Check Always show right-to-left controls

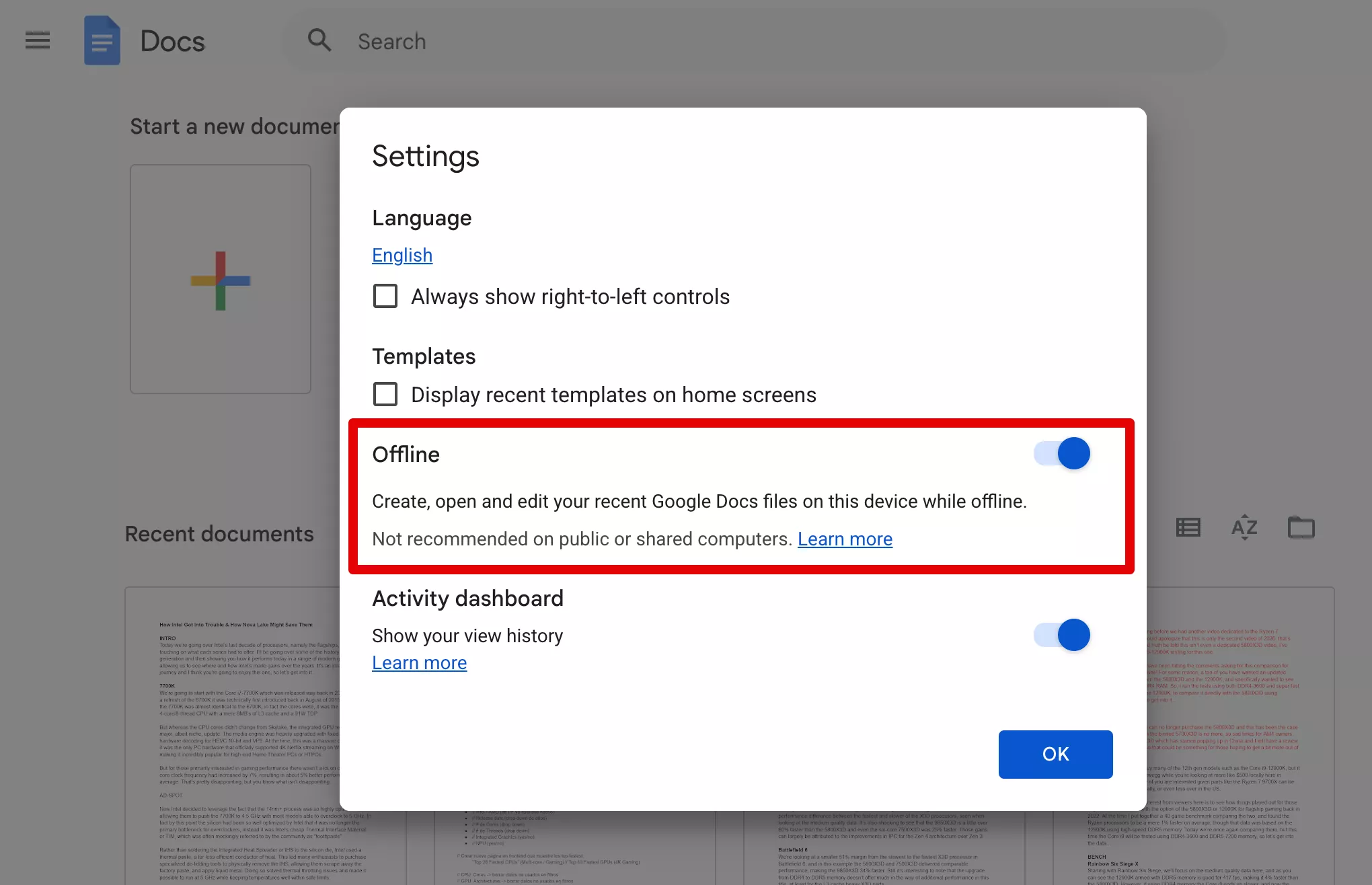tap(385, 296)
